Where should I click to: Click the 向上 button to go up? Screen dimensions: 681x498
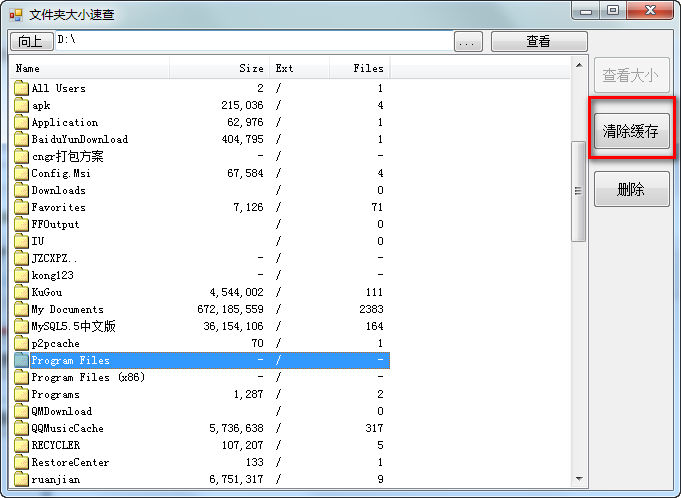(31, 41)
